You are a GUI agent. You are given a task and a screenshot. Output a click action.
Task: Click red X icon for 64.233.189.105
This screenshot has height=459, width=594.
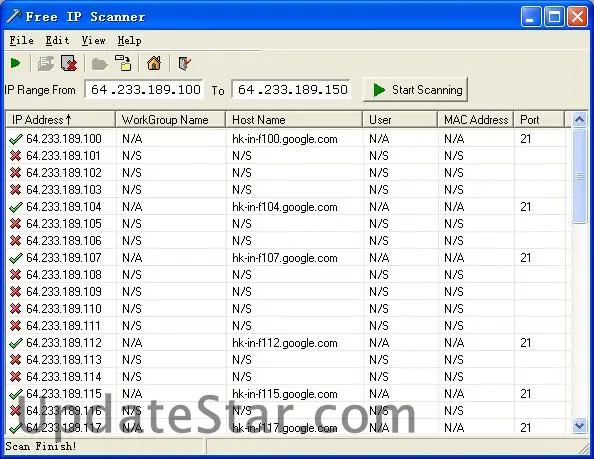(16, 224)
